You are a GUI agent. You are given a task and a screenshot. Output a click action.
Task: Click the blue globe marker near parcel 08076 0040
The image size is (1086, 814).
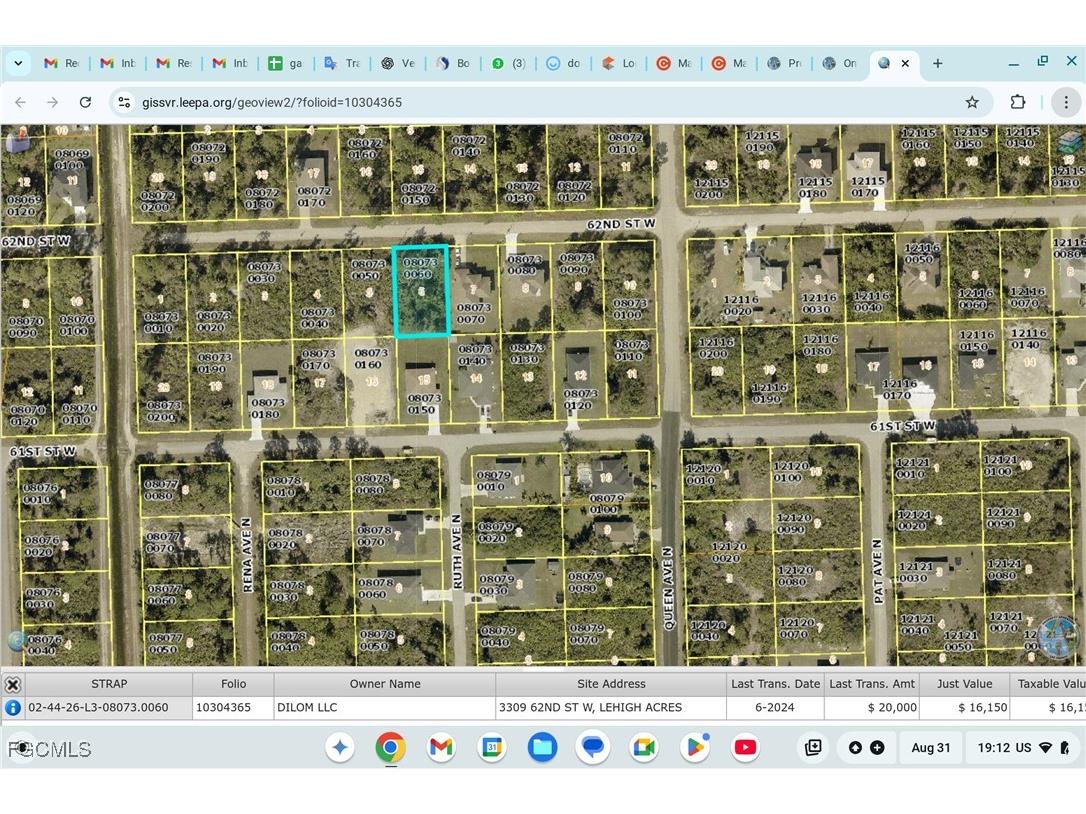[16, 640]
